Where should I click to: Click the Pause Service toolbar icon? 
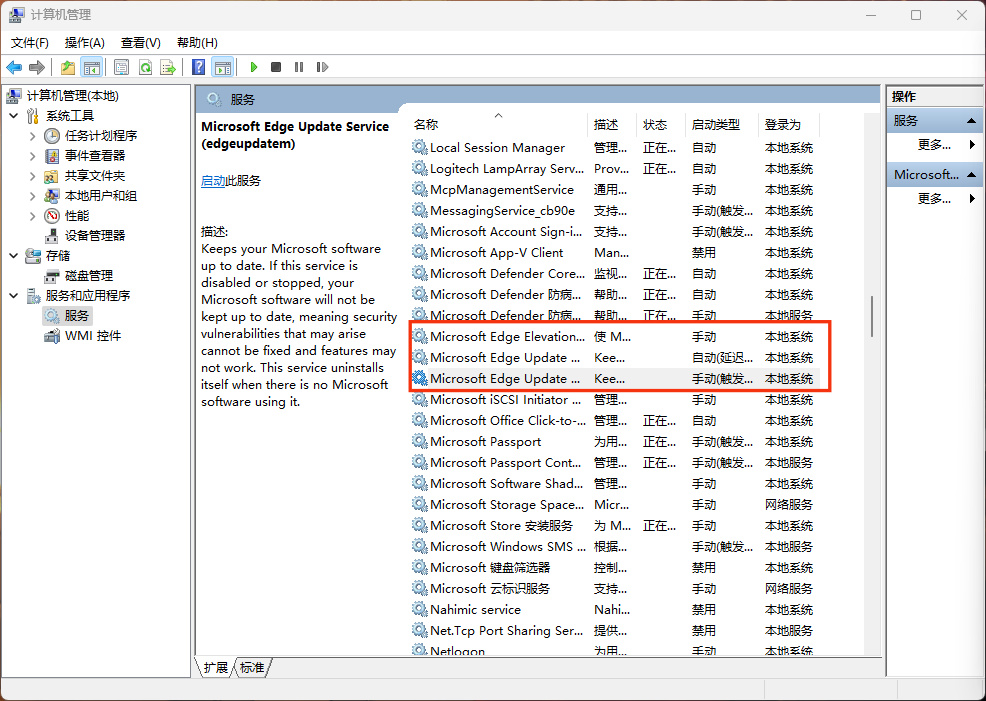point(299,67)
